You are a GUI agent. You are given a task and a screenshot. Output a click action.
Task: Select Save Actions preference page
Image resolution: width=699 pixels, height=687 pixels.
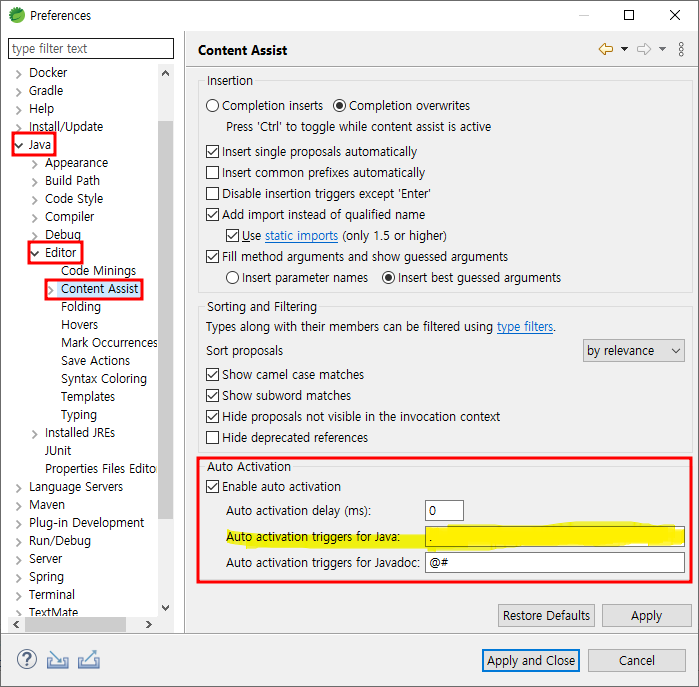click(x=95, y=361)
